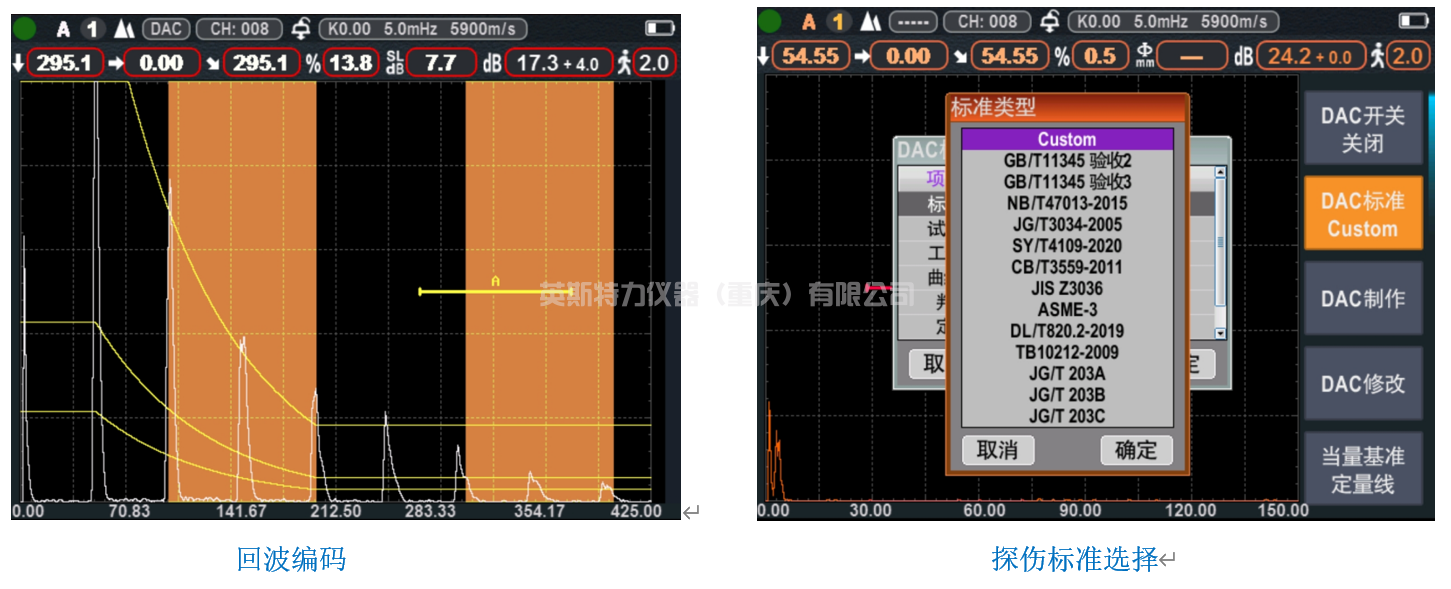The image size is (1451, 589).
Task: Click the 17.3 + 4.0 dB gain field
Action: point(557,63)
